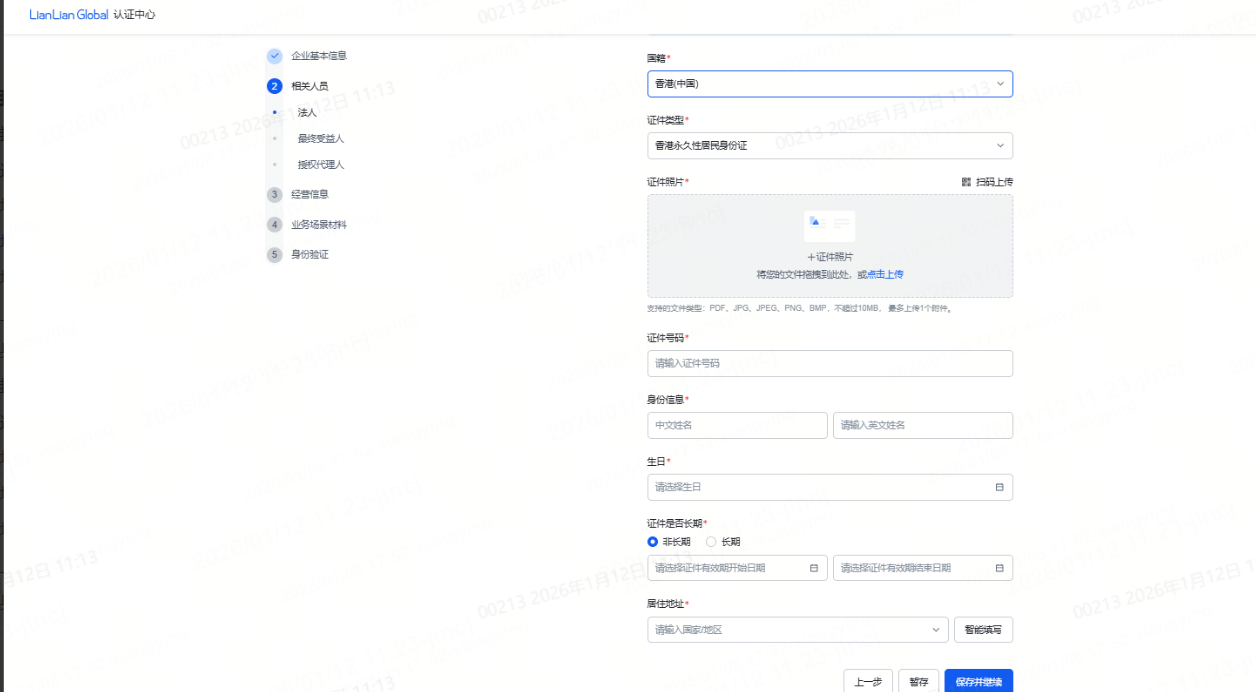The image size is (1256, 692).
Task: Go to 身份验证 step
Action: (x=310, y=255)
